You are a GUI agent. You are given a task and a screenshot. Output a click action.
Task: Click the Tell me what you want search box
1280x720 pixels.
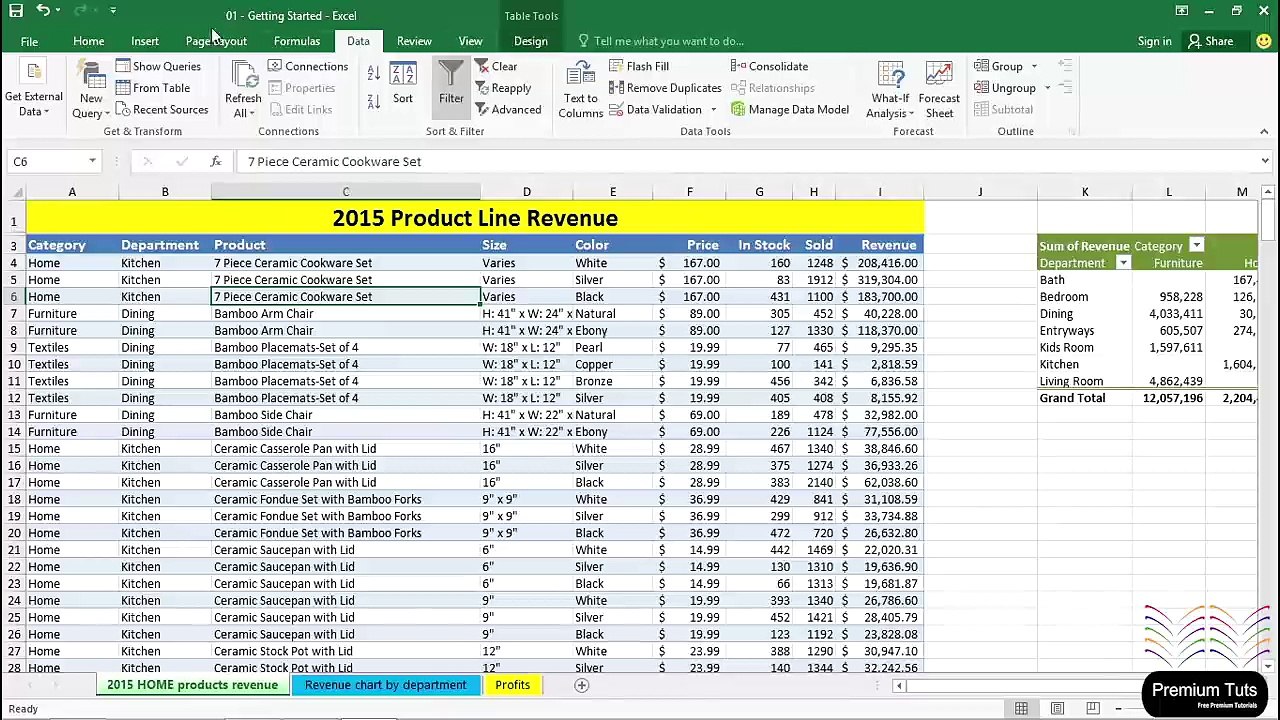click(x=660, y=41)
